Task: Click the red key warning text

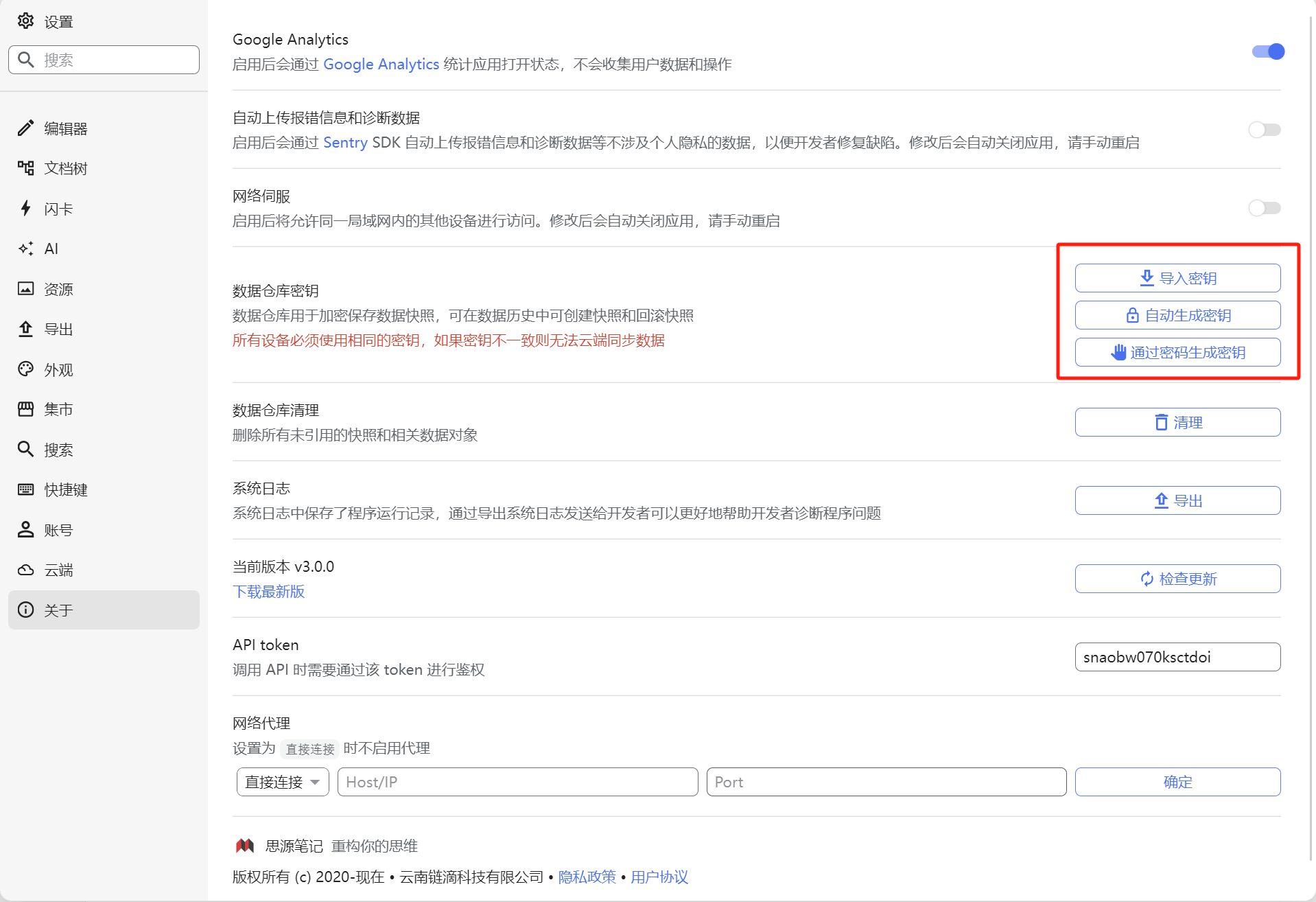Action: 449,340
